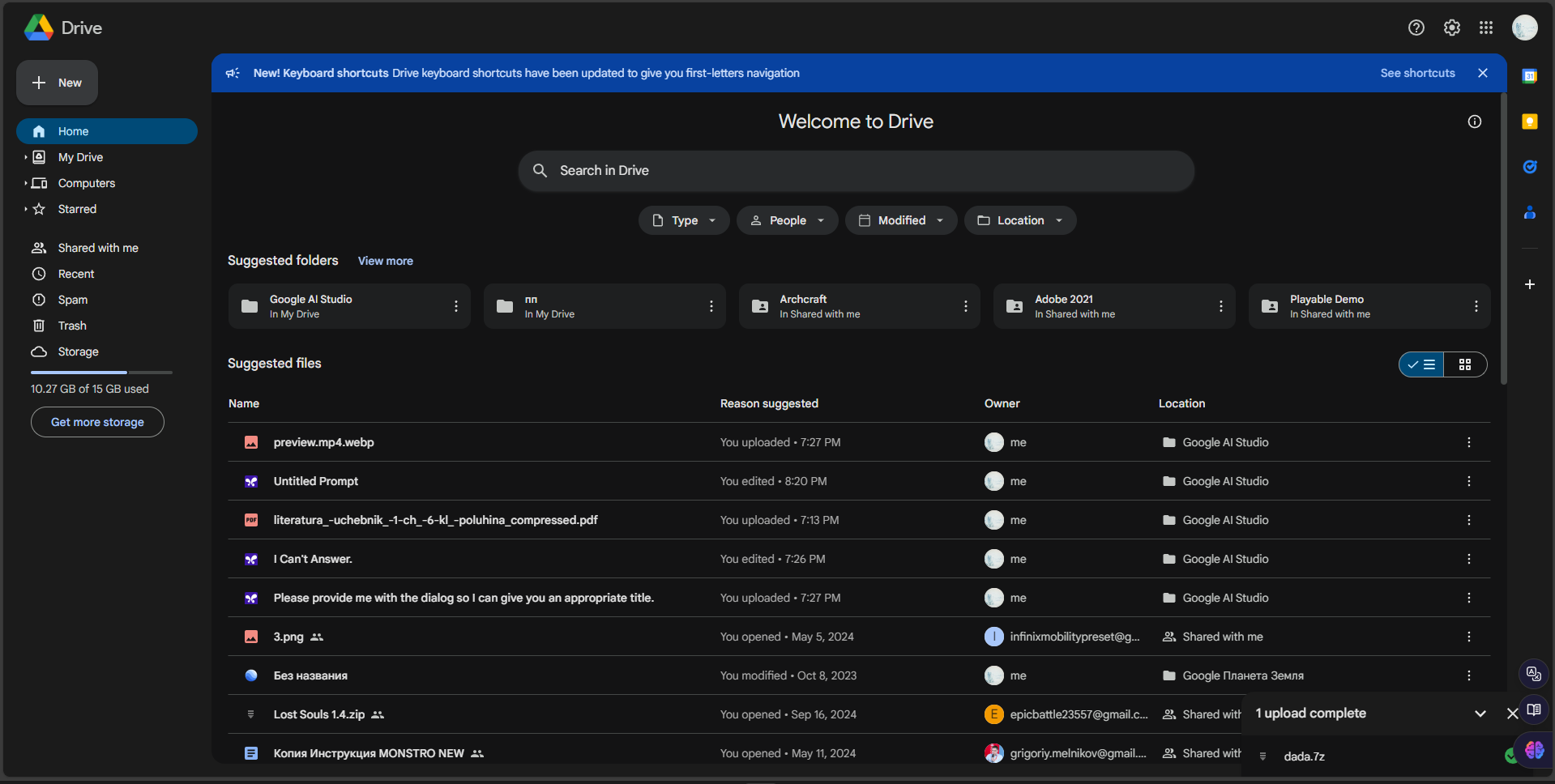Image resolution: width=1555 pixels, height=784 pixels.
Task: Switch to grid layout view
Action: [1465, 364]
